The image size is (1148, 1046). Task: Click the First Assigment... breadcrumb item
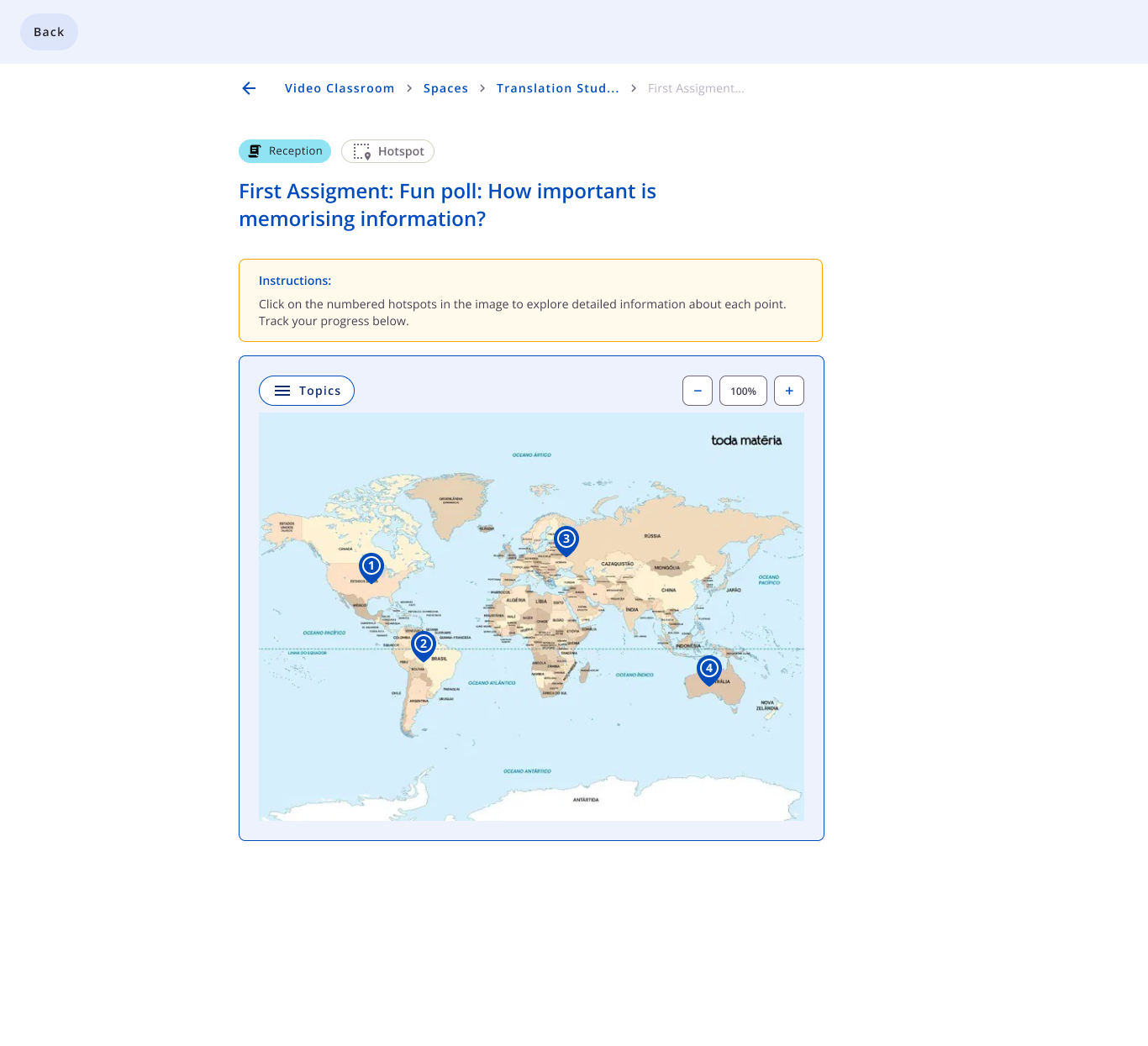696,88
